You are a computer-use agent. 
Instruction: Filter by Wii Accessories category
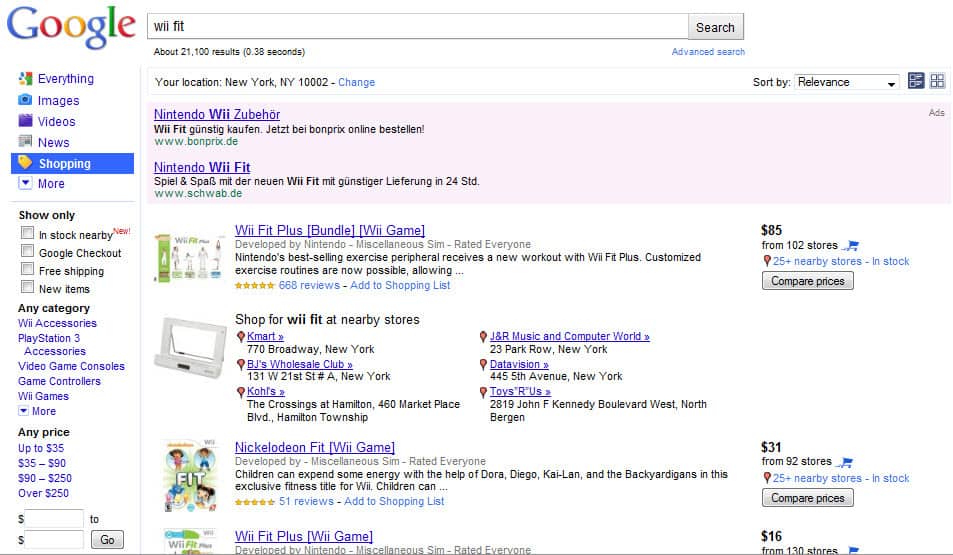57,323
